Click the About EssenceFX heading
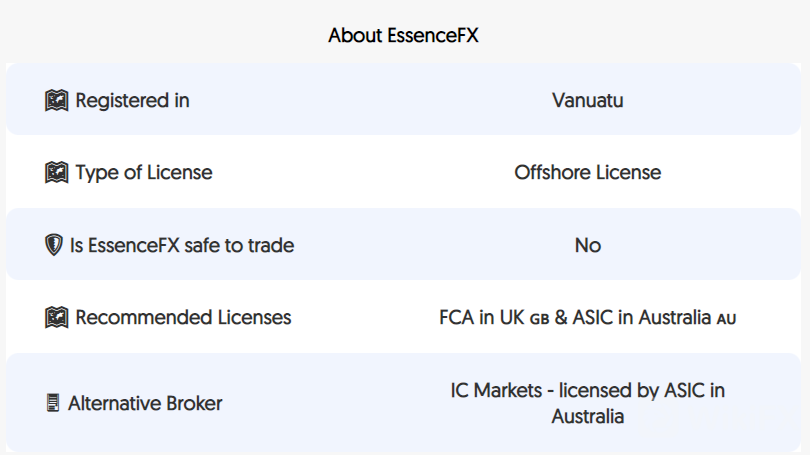 click(x=403, y=36)
